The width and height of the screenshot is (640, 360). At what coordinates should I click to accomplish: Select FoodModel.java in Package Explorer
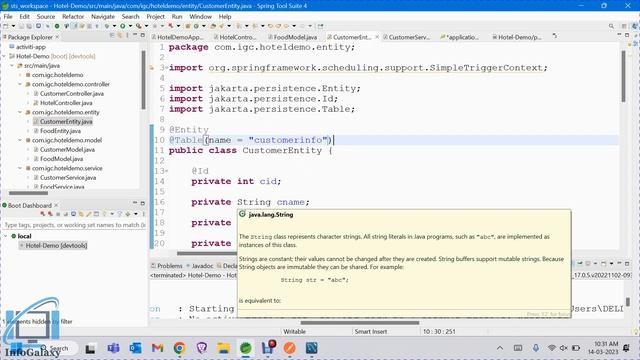62,159
